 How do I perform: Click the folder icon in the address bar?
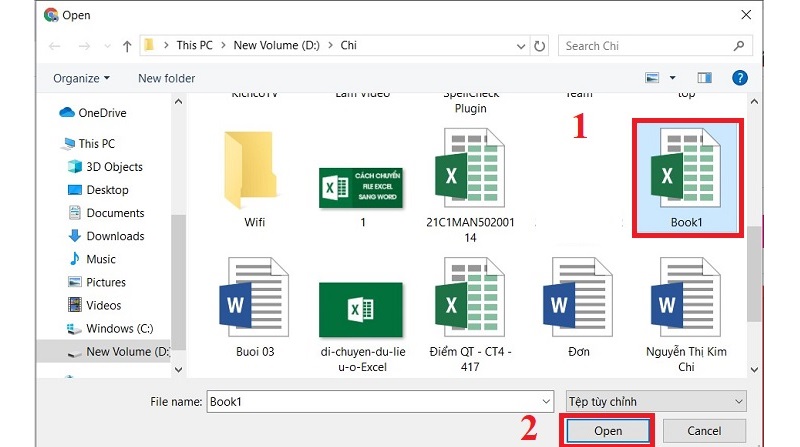click(x=148, y=45)
